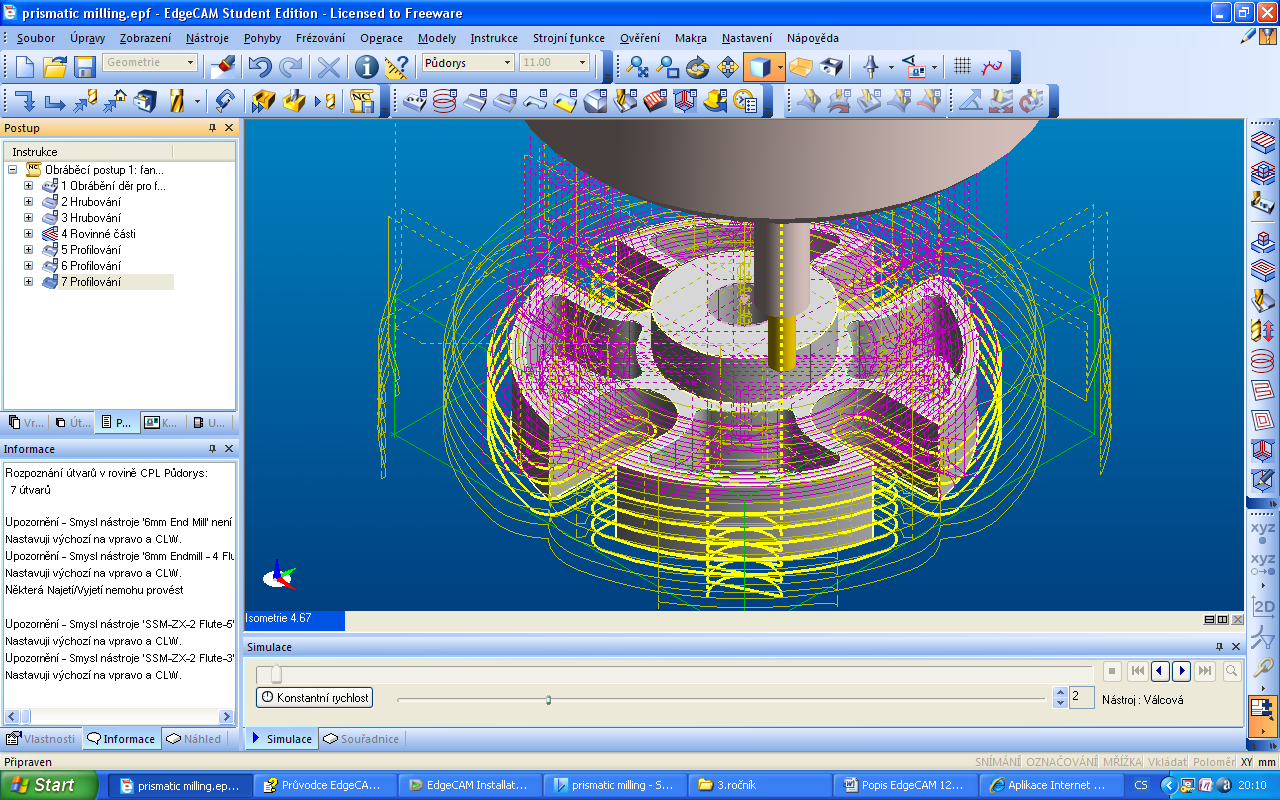Expand instruction 7 Profilování
The image size is (1280, 800).
pyautogui.click(x=28, y=282)
